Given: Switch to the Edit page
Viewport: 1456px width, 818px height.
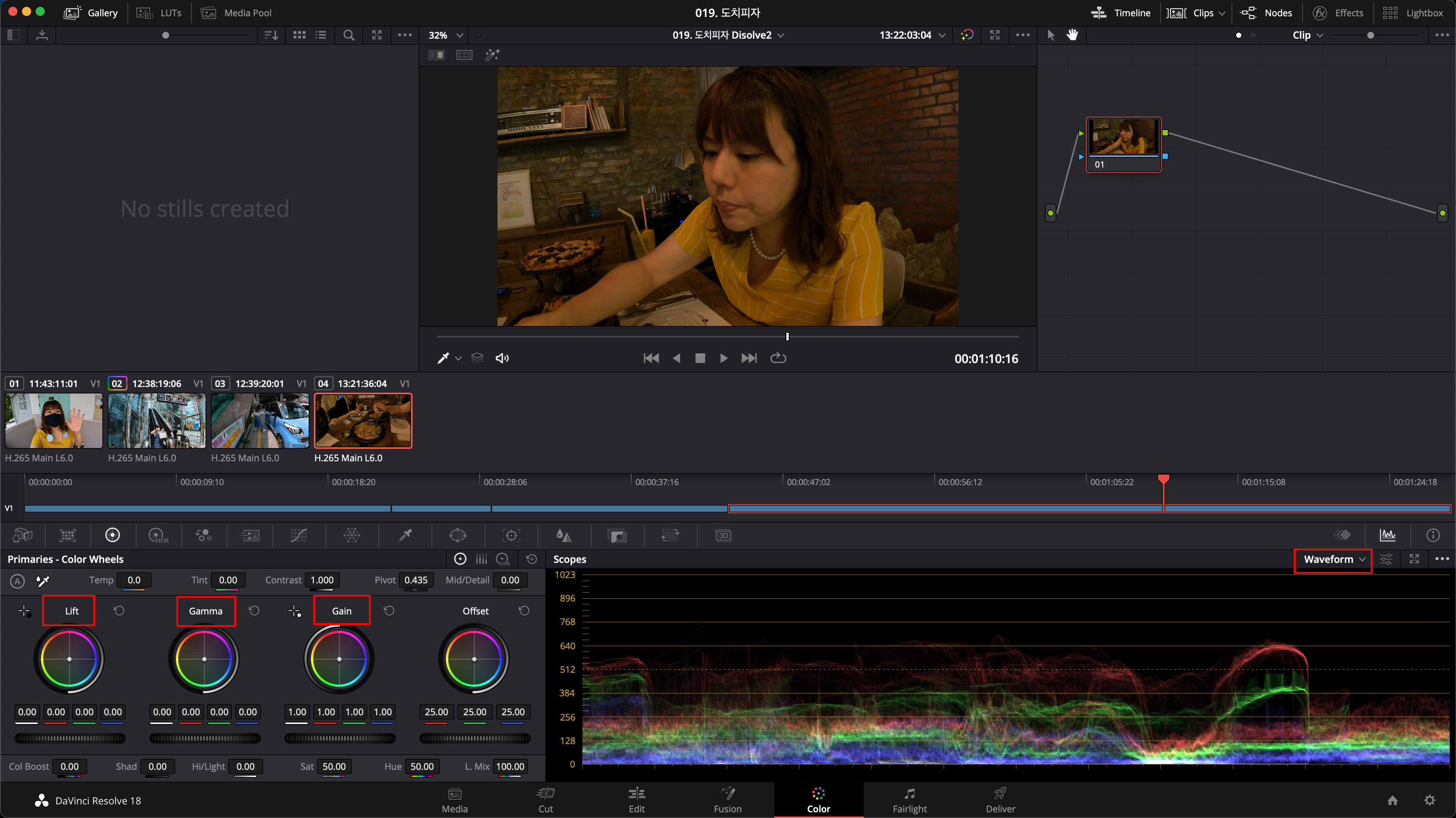Looking at the screenshot, I should tap(637, 800).
